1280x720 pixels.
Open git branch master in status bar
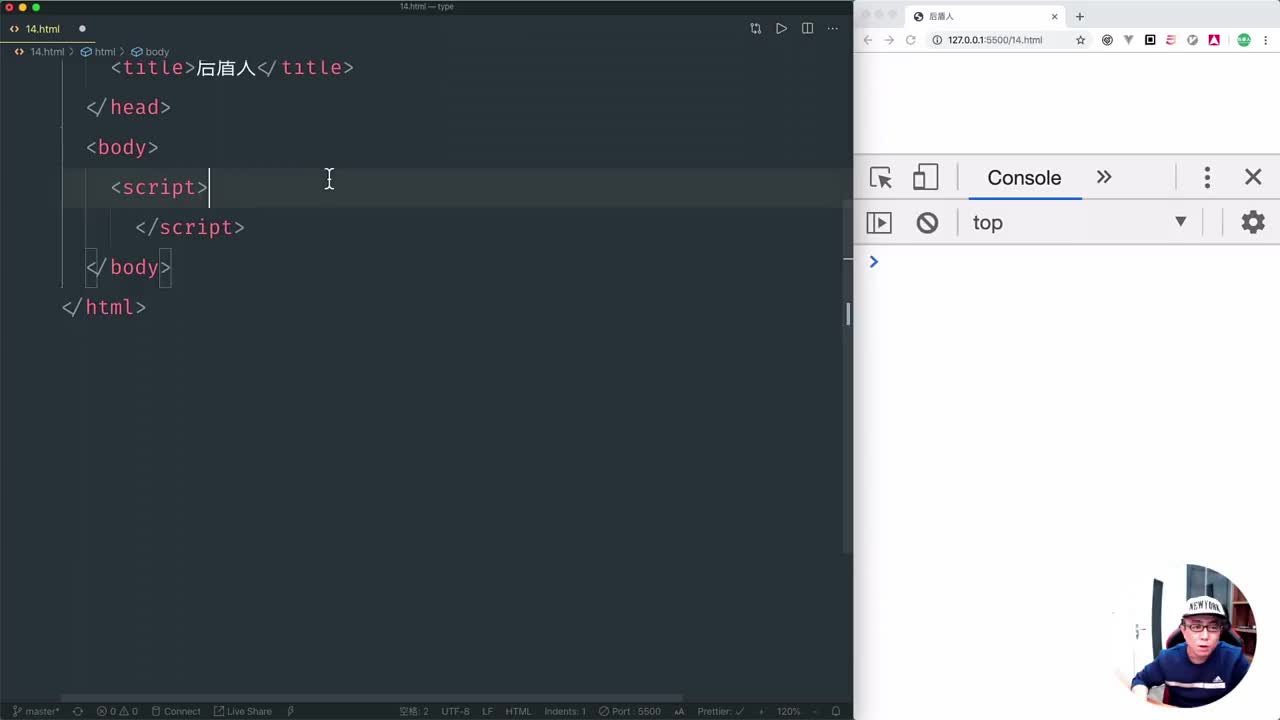coord(36,711)
